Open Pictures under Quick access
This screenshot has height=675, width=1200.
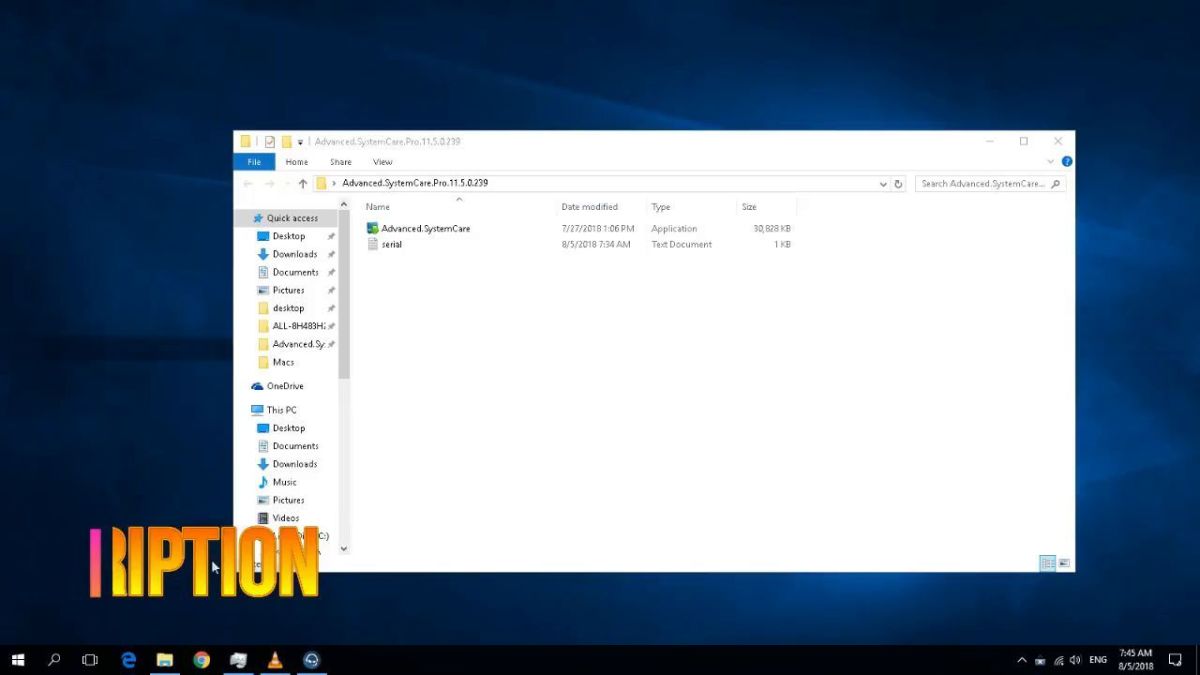pos(288,290)
